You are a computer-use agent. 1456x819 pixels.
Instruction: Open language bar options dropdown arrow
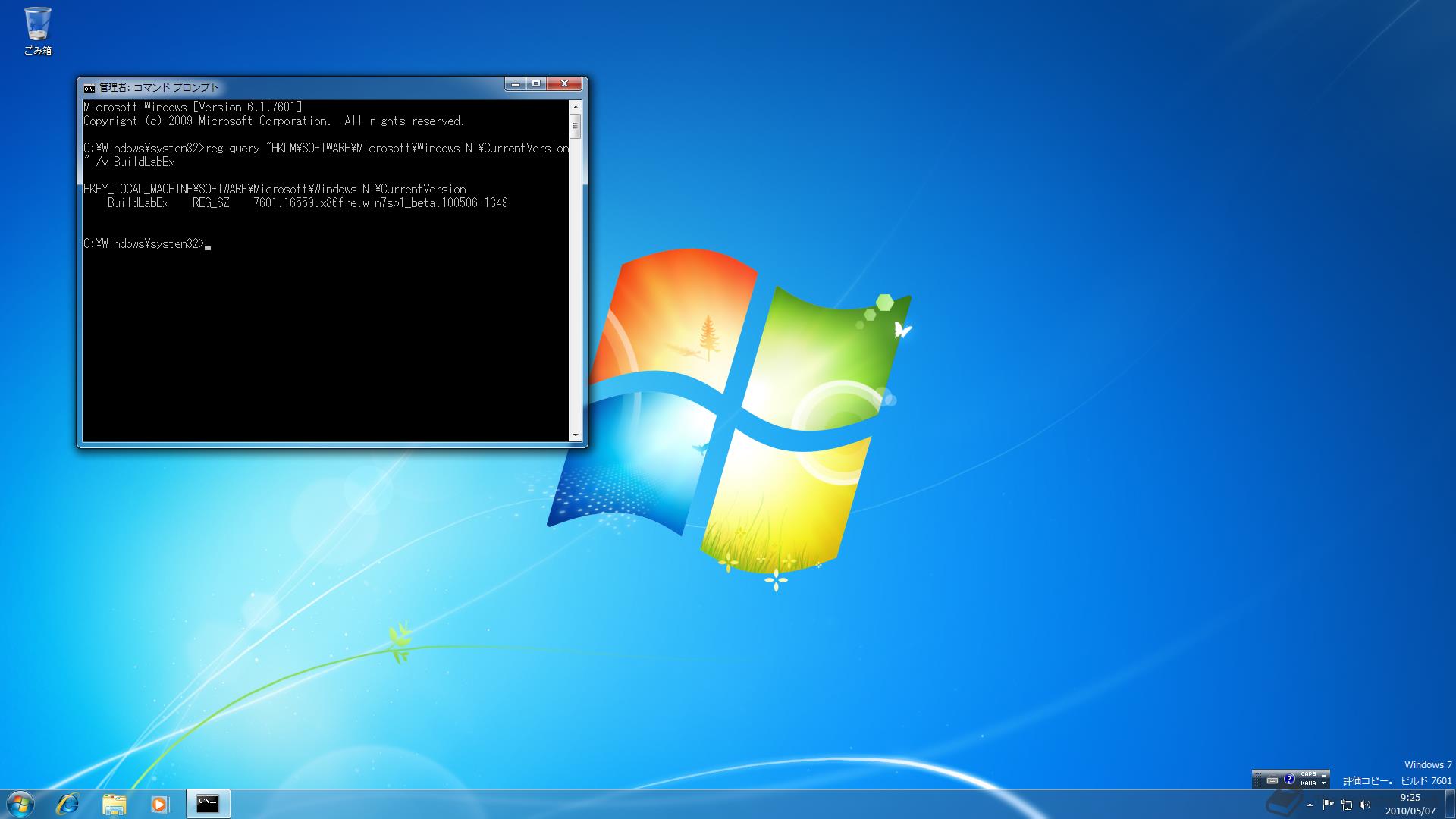pos(1323,783)
